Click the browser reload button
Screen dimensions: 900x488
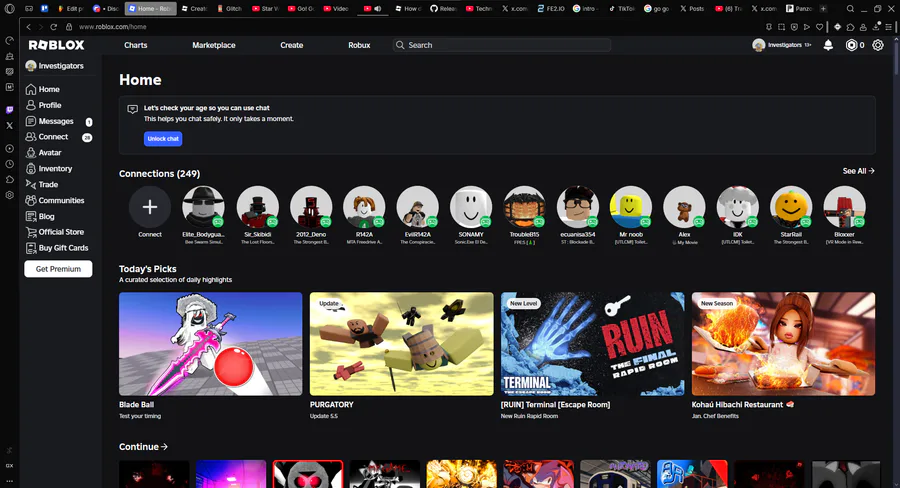coord(53,26)
